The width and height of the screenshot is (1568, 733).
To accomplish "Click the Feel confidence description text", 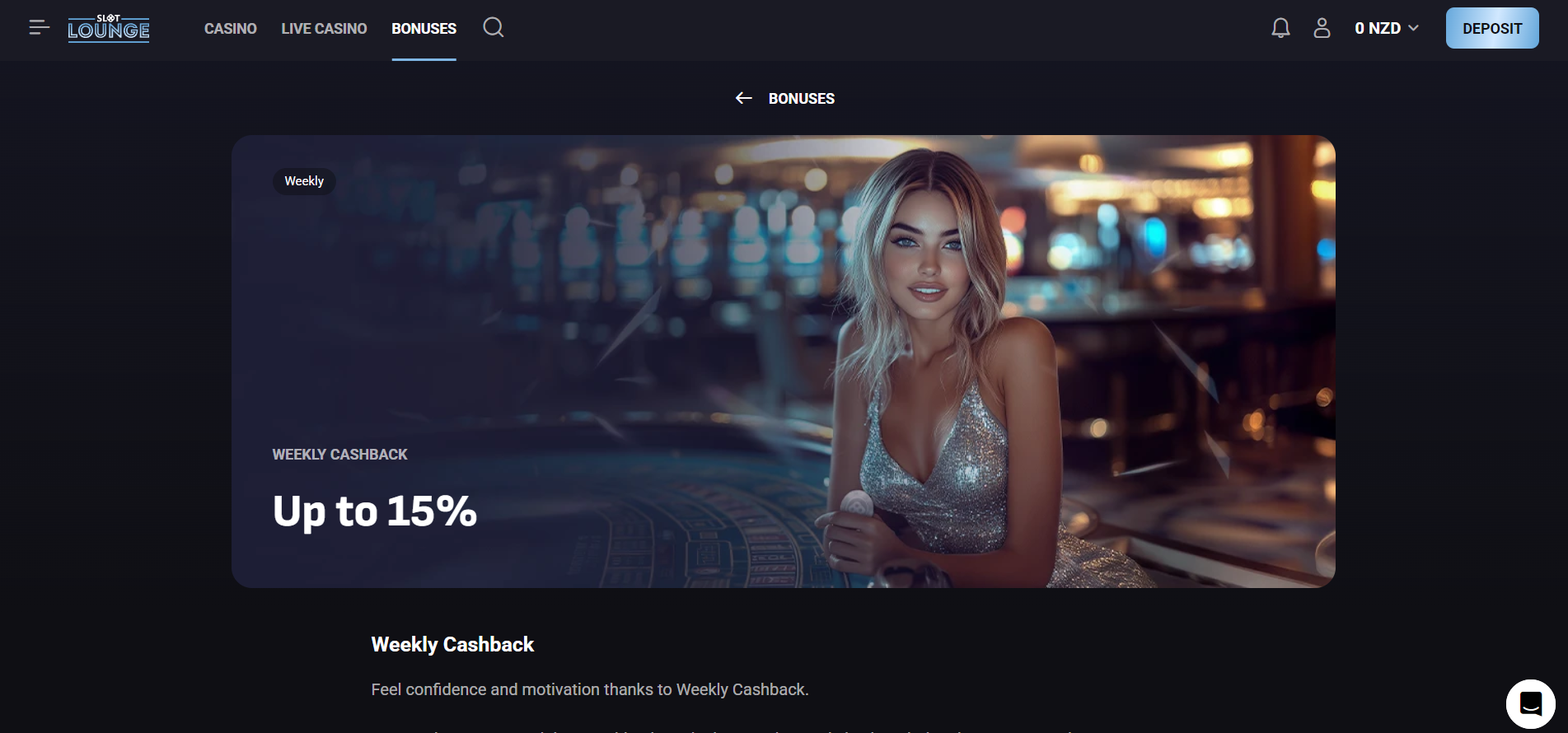I will [590, 689].
